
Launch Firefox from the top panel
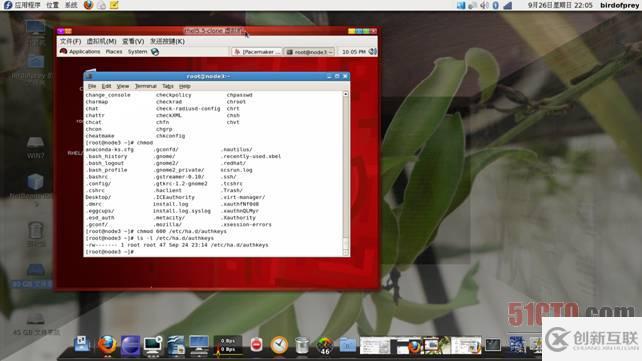point(88,5)
